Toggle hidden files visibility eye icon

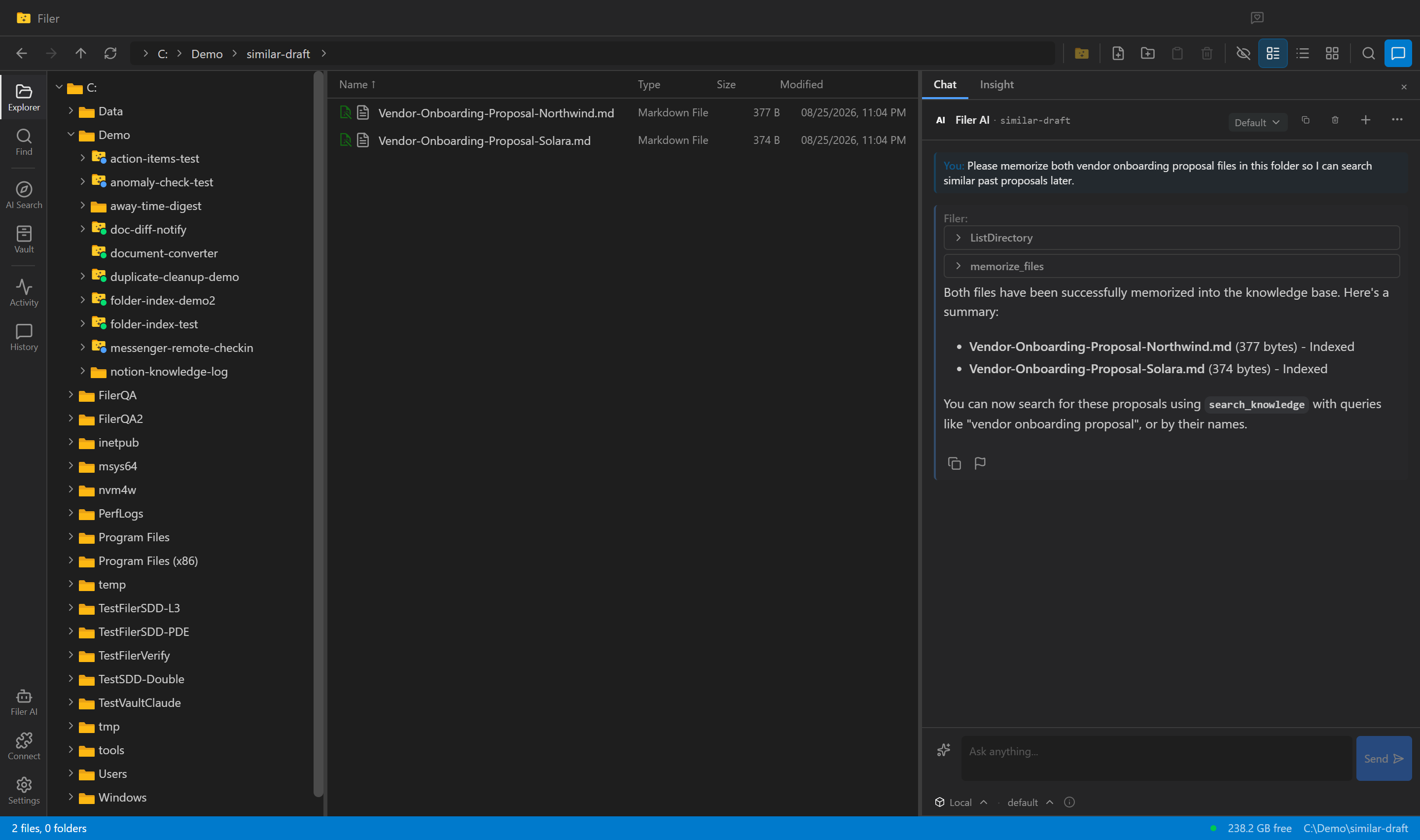point(1243,53)
